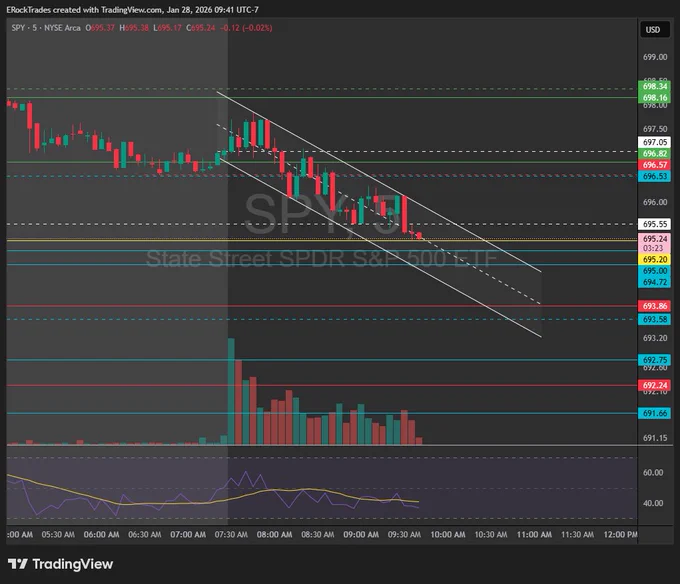Click the 10:00 AM time label
The width and height of the screenshot is (680, 584).
448,535
